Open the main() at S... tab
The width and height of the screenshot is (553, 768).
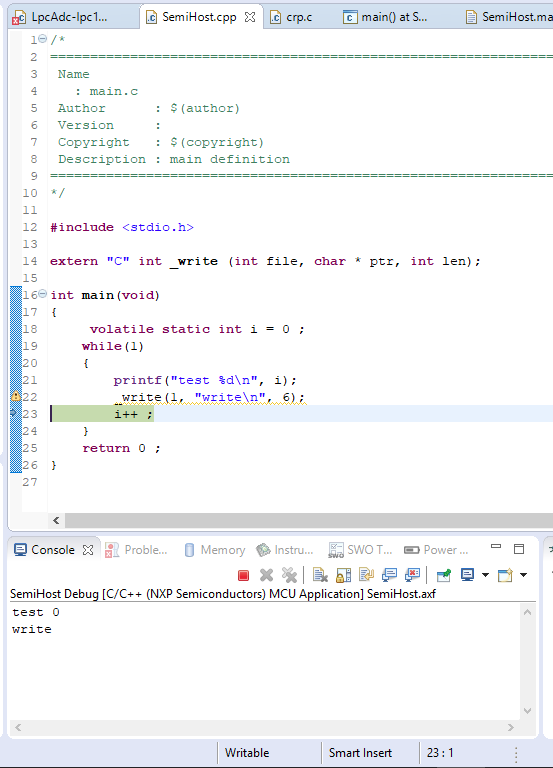(385, 17)
